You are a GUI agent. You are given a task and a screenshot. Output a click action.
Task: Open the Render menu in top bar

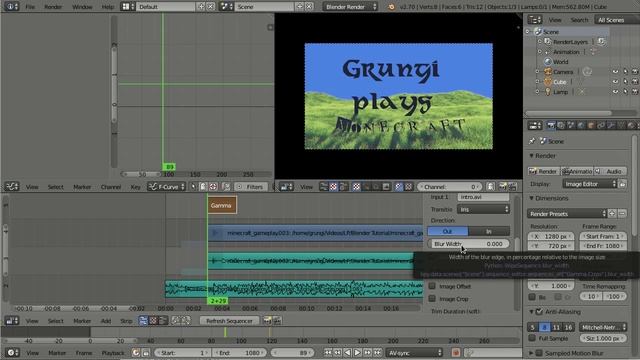(x=53, y=7)
